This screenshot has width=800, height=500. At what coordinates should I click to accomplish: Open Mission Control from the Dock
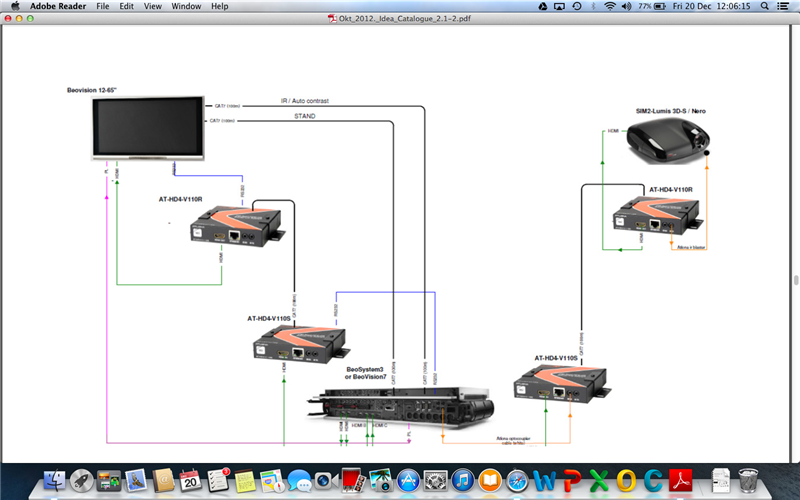109,481
